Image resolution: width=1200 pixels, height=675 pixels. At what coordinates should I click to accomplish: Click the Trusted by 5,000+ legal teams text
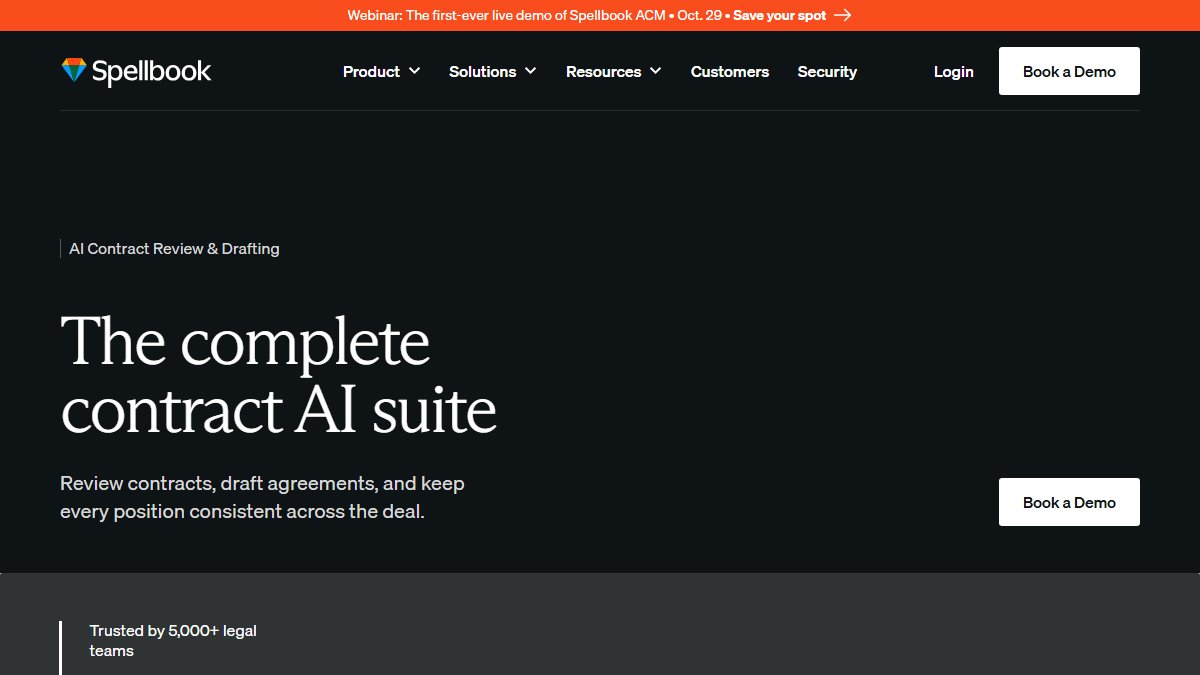(173, 641)
